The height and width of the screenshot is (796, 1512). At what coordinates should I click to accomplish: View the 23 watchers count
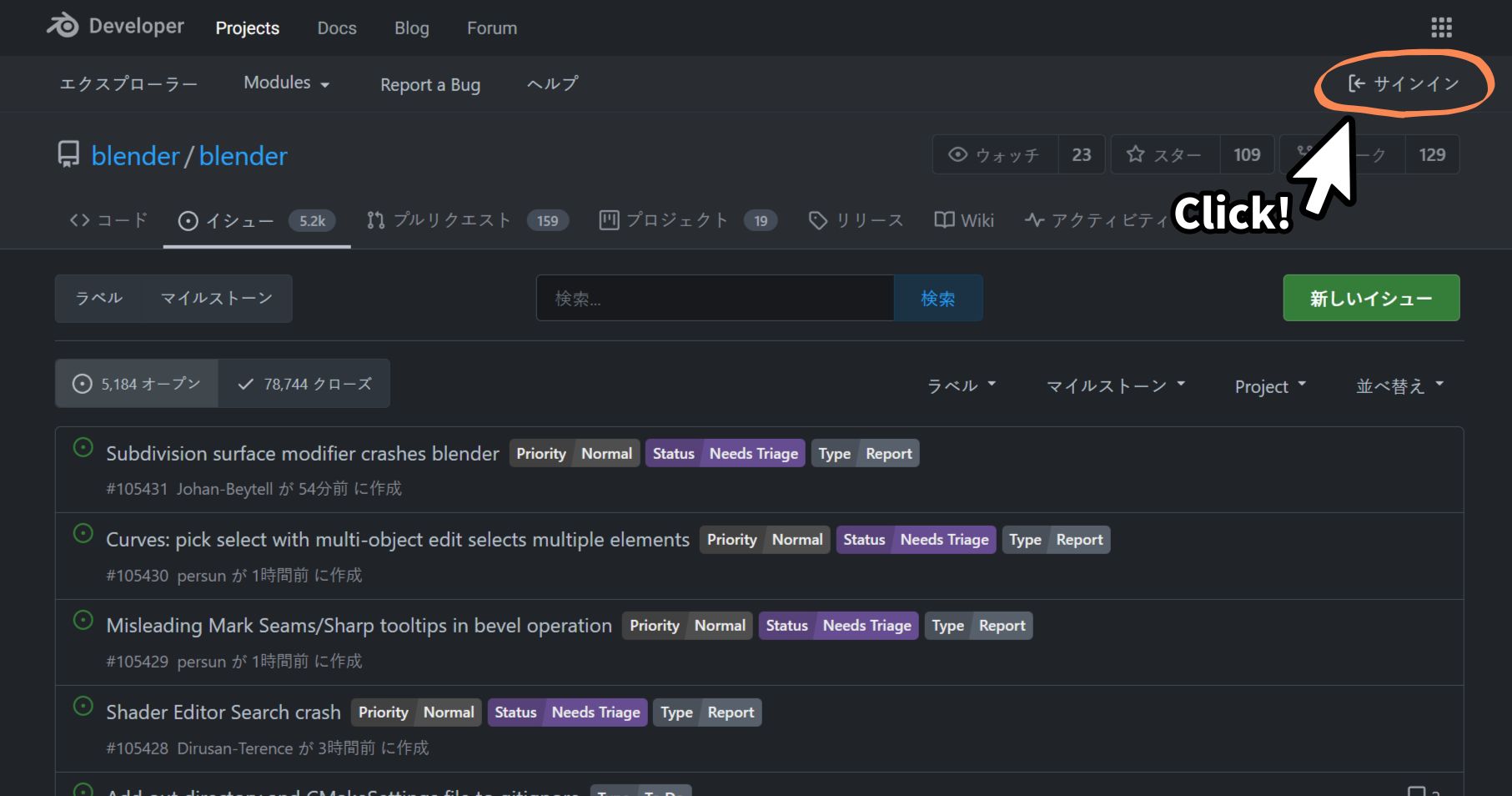pyautogui.click(x=1082, y=154)
